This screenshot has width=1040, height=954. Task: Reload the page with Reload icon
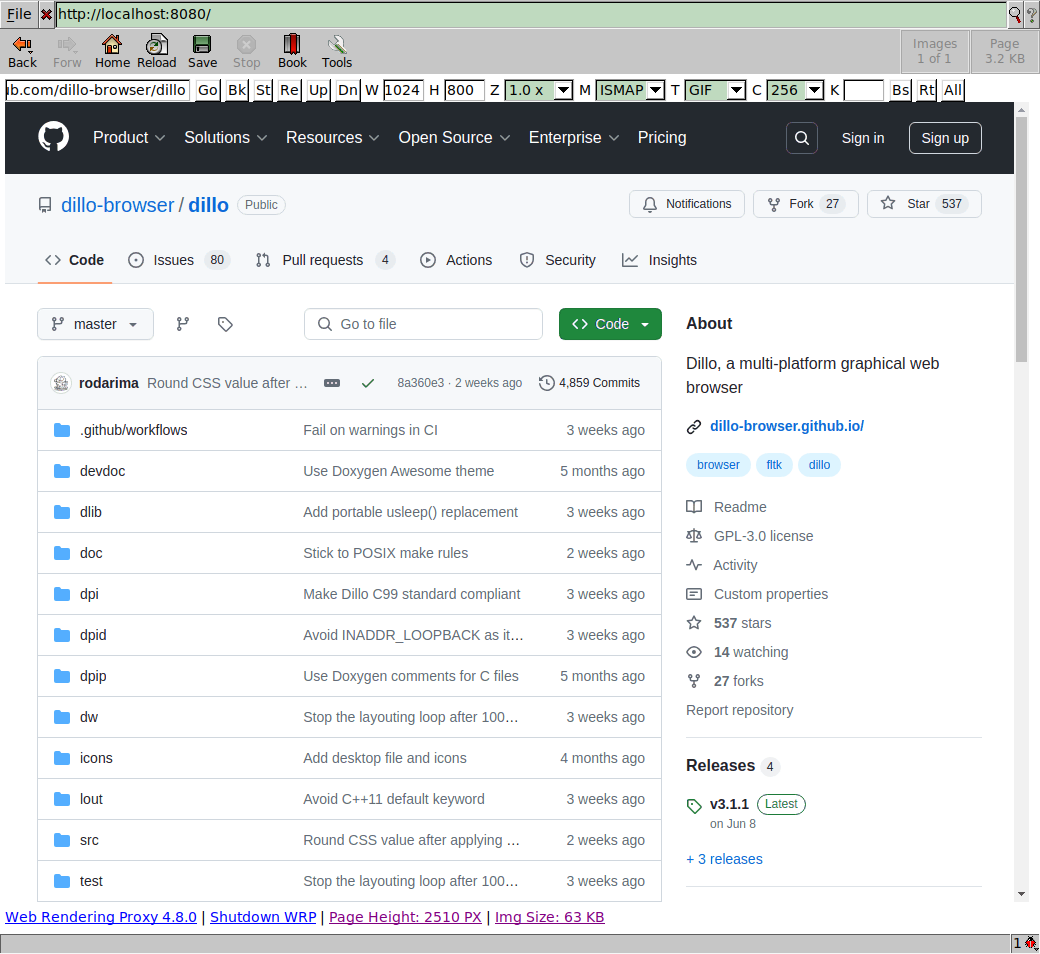click(x=157, y=44)
